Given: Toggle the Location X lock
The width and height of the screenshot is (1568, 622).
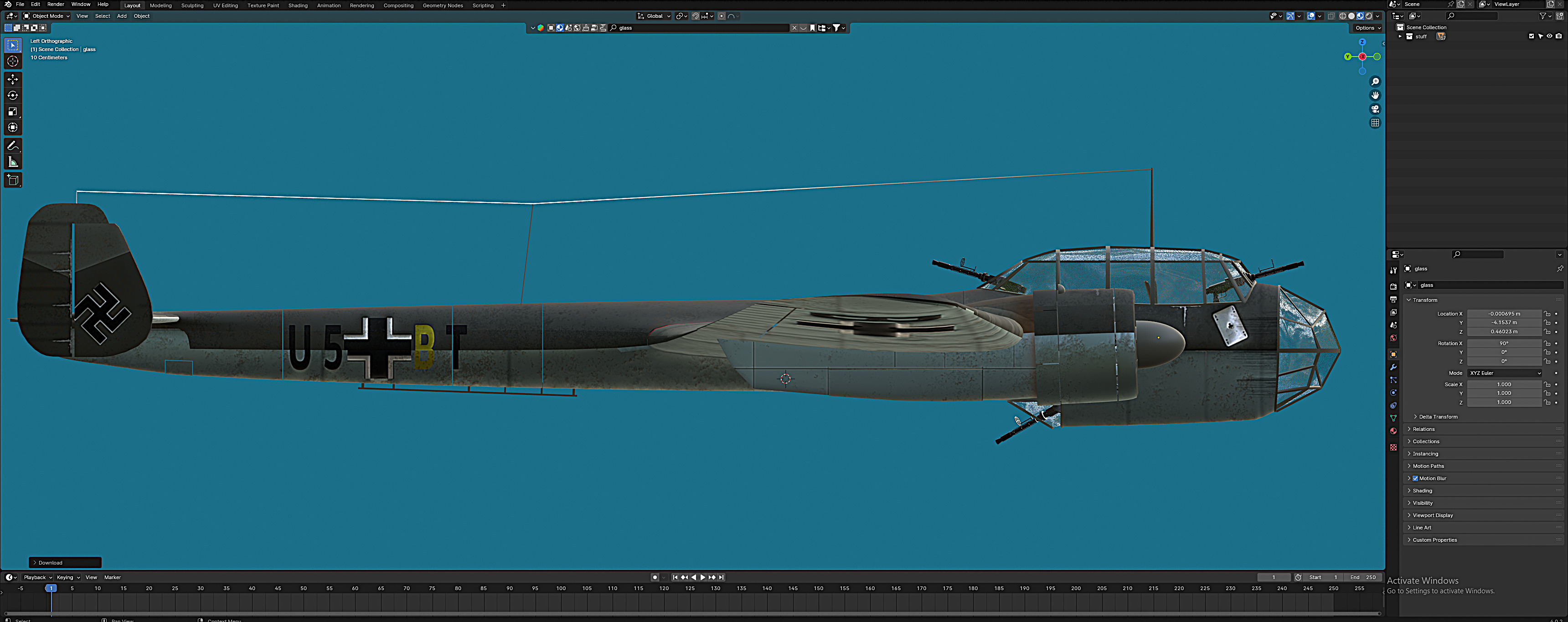Looking at the screenshot, I should pos(1547,314).
